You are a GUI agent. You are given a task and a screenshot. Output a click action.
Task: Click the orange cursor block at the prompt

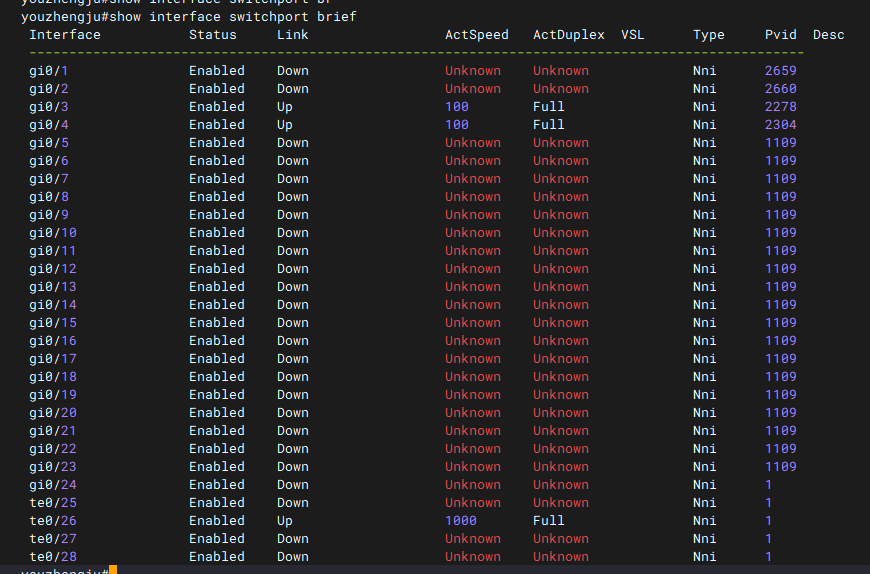coord(113,570)
